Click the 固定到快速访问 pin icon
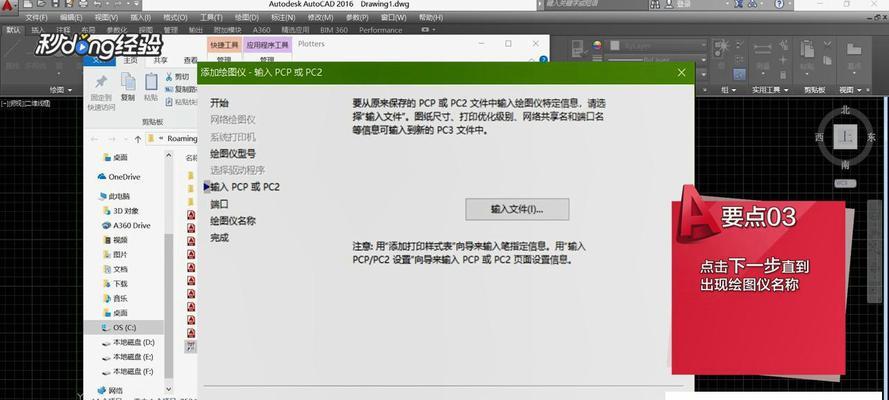The width and height of the screenshot is (889, 400). coord(101,83)
